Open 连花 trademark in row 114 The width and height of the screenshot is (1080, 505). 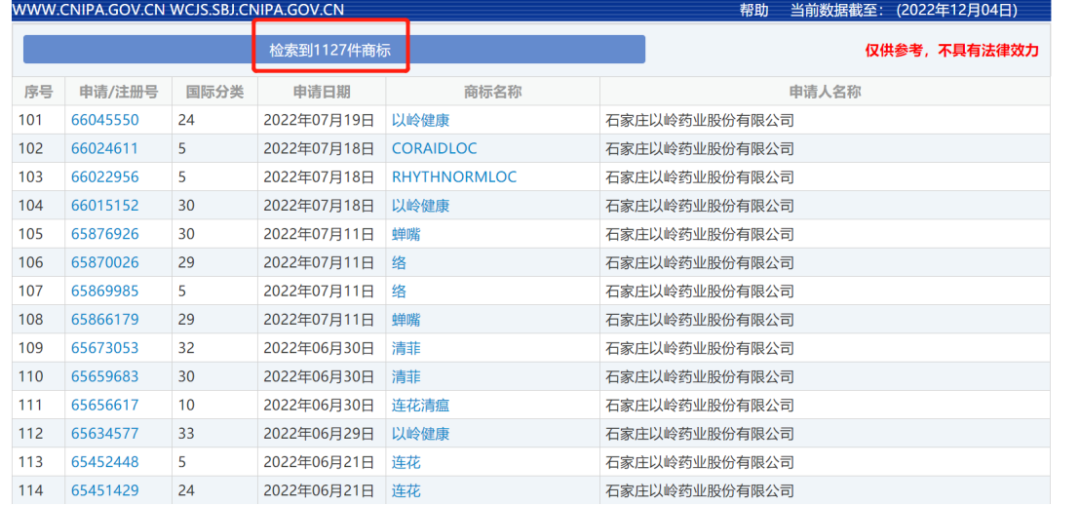pos(406,491)
